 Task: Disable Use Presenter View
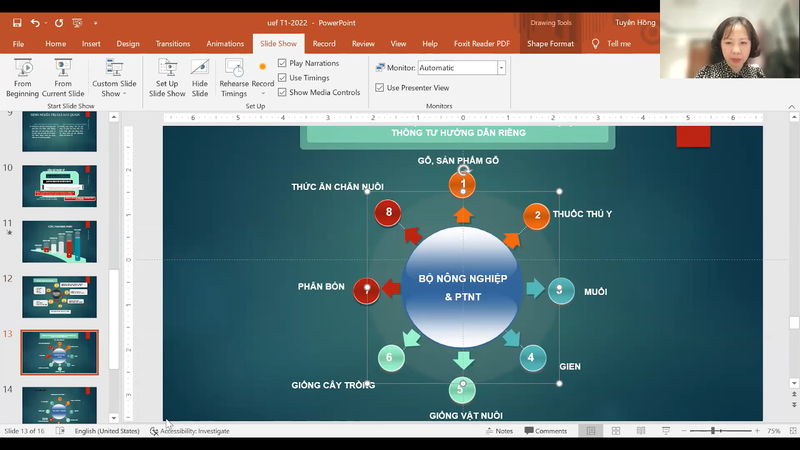tap(380, 88)
